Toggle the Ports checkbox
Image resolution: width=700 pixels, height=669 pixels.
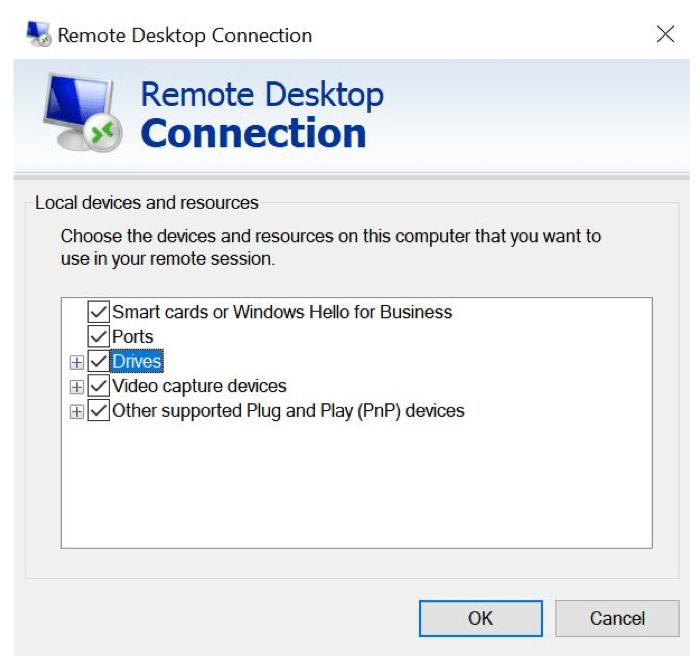[98, 336]
